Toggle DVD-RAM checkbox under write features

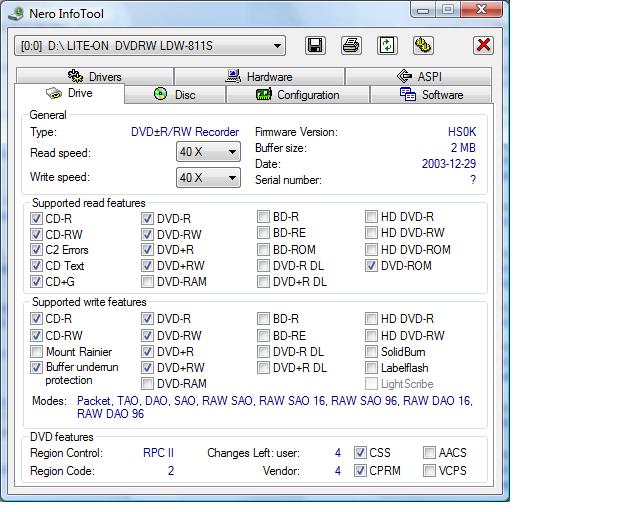(x=147, y=384)
